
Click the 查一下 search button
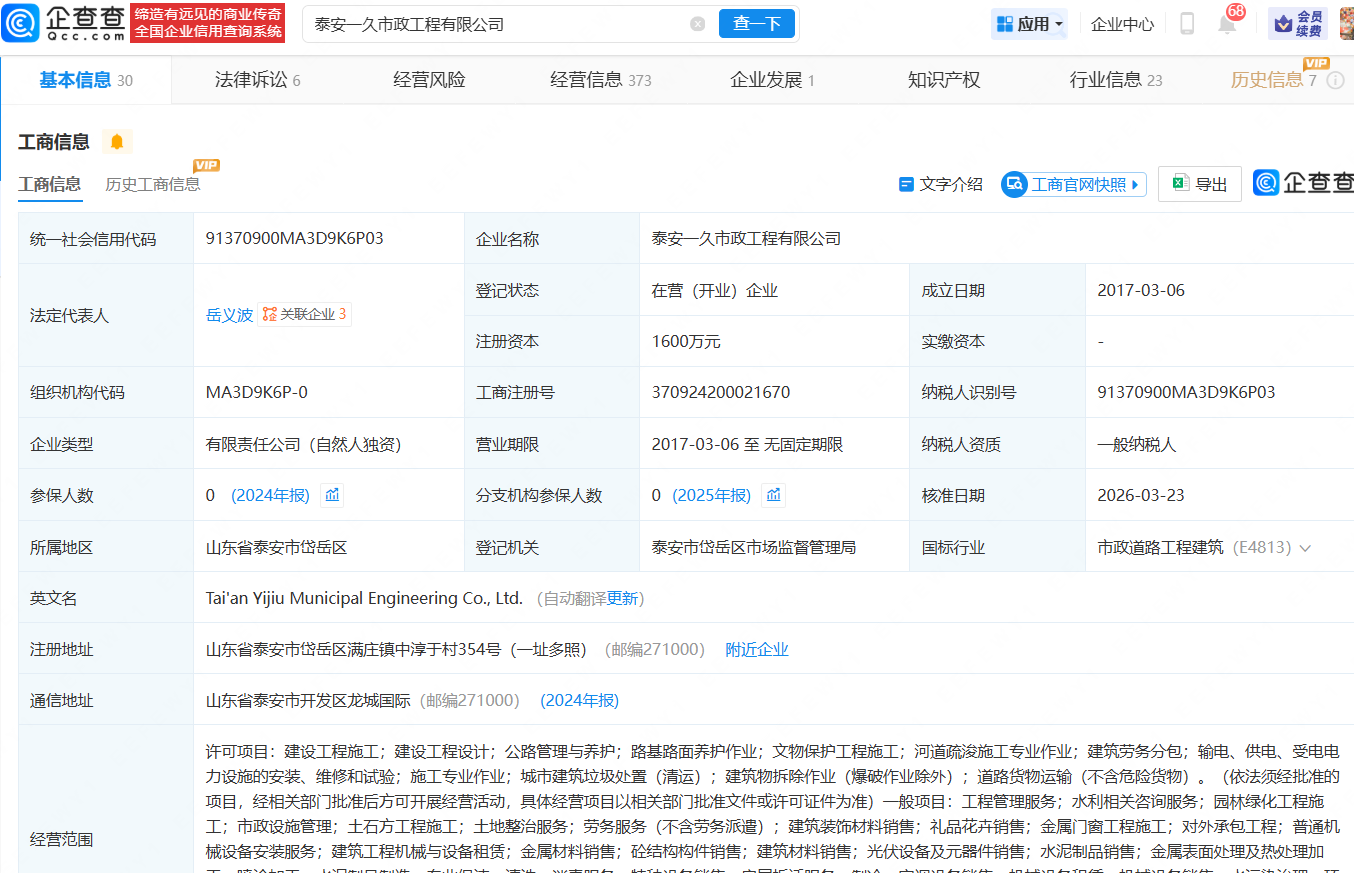tap(757, 24)
